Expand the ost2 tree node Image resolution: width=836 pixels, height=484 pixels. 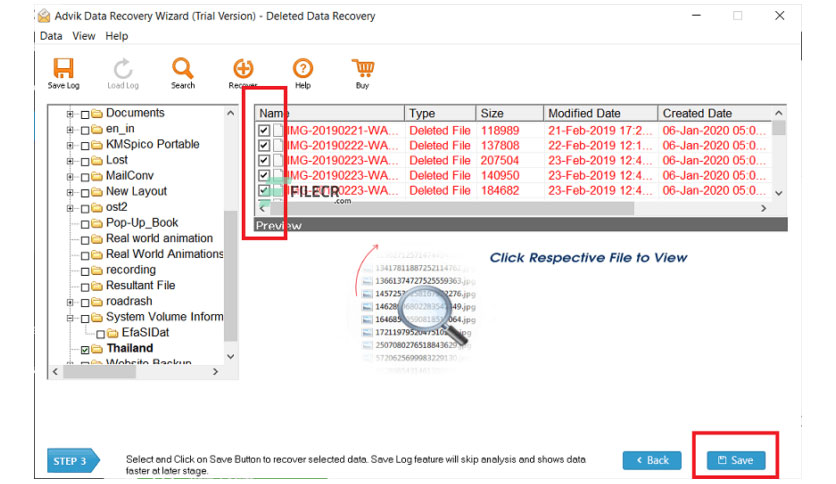70,208
